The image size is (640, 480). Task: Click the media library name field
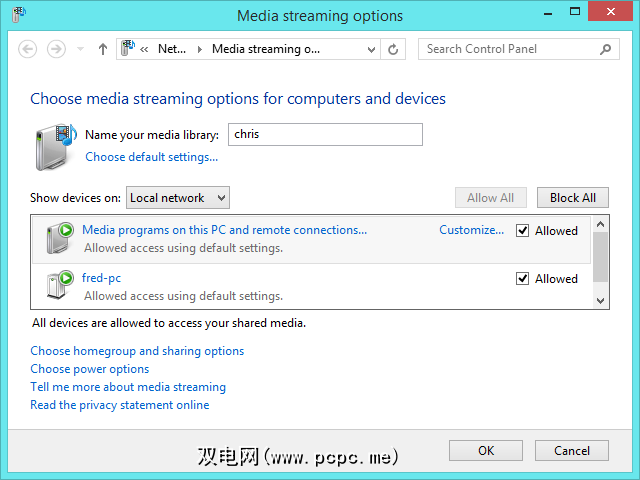click(x=323, y=134)
